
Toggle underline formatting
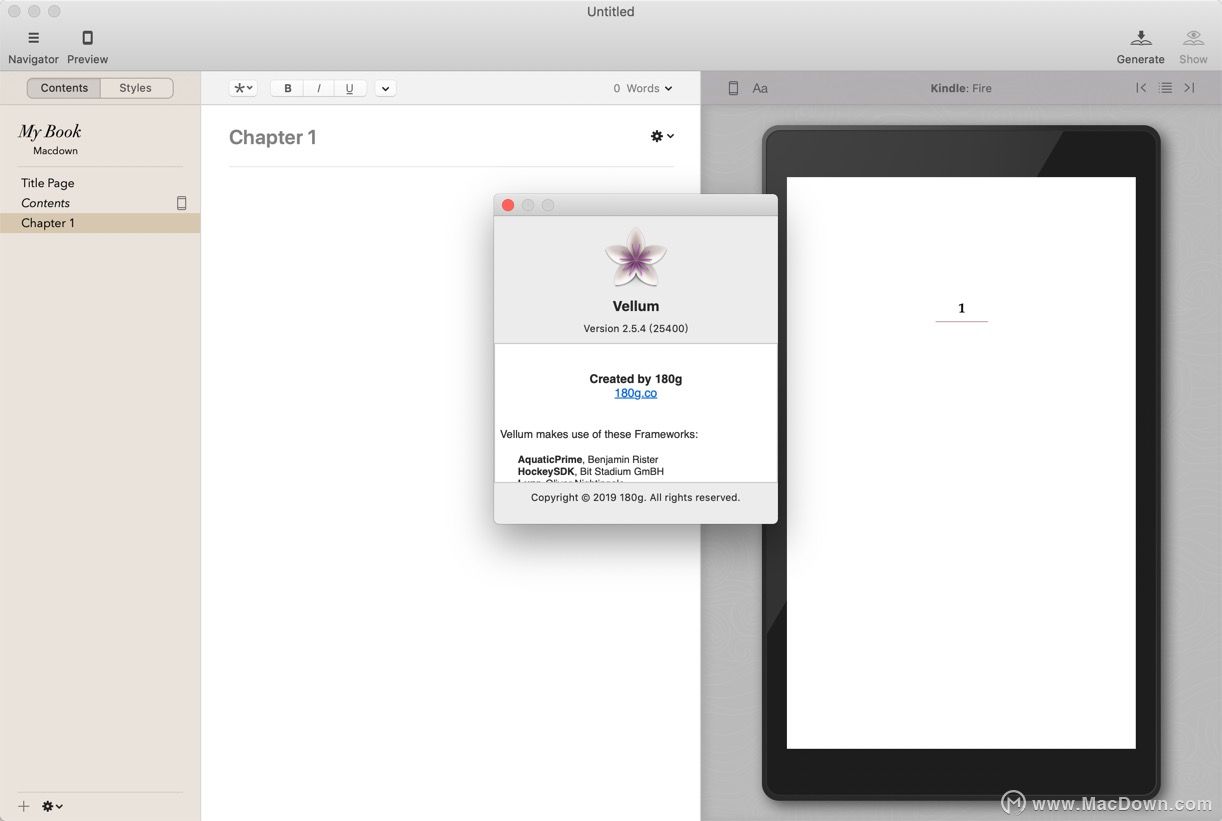tap(350, 88)
